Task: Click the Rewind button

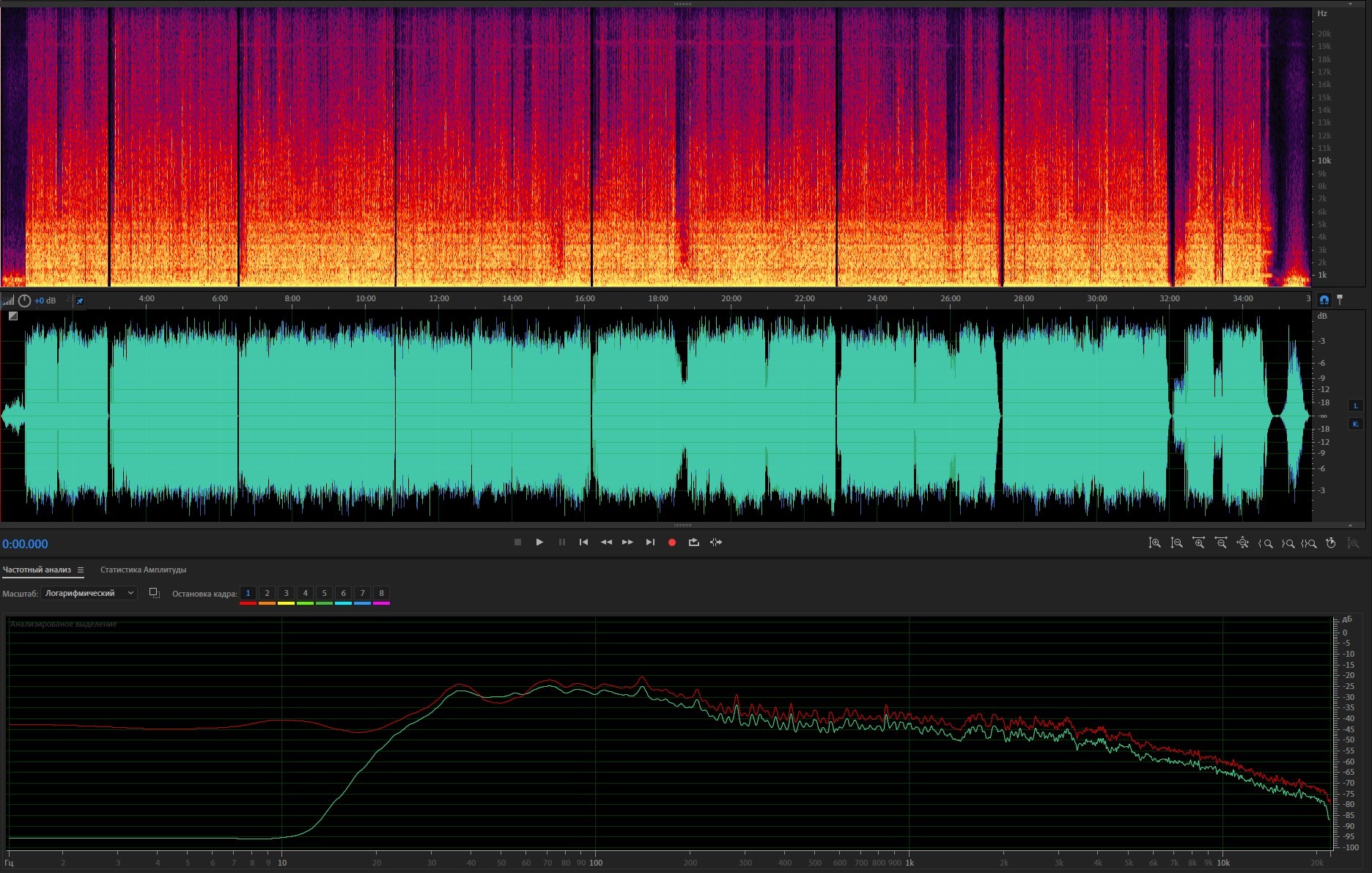Action: 606,542
